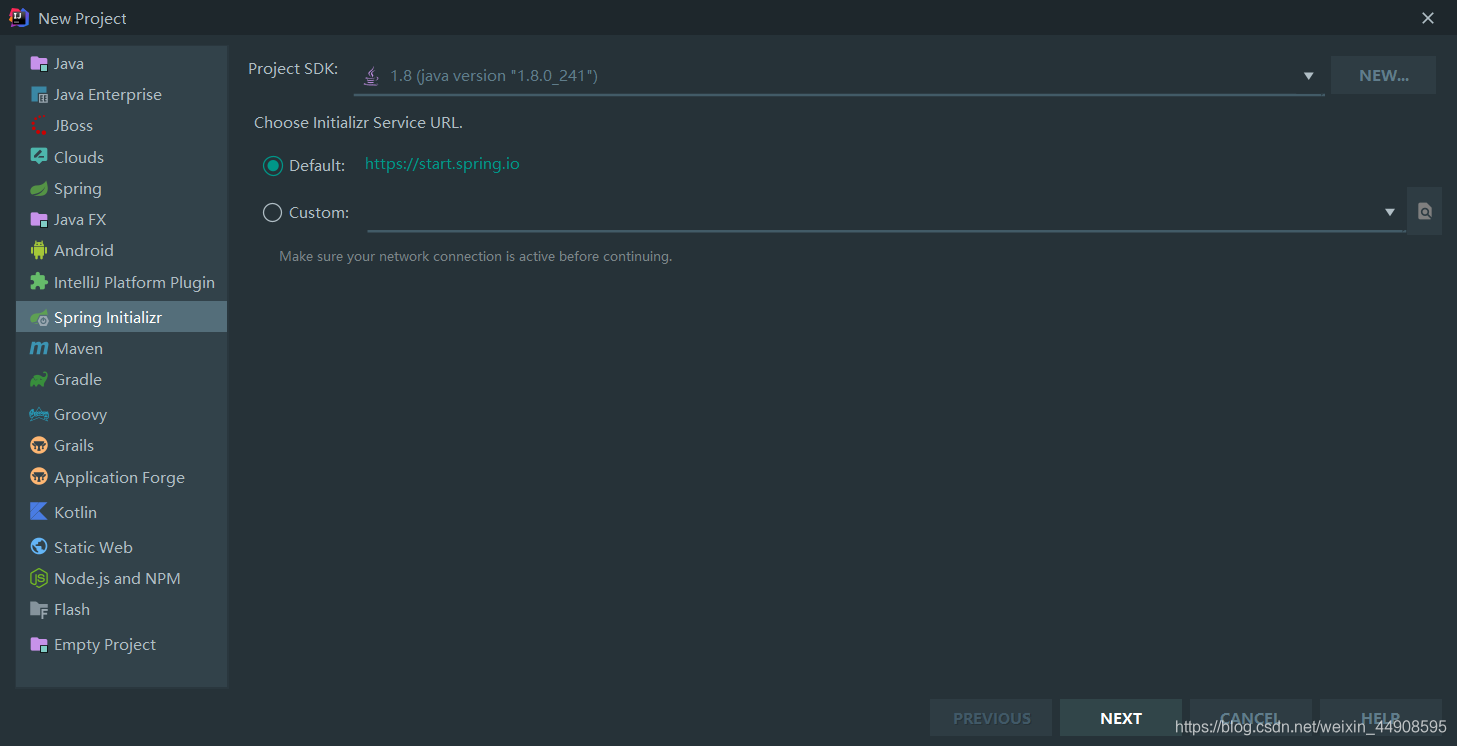Click the JBoss icon in sidebar
This screenshot has width=1457, height=746.
[x=39, y=126]
